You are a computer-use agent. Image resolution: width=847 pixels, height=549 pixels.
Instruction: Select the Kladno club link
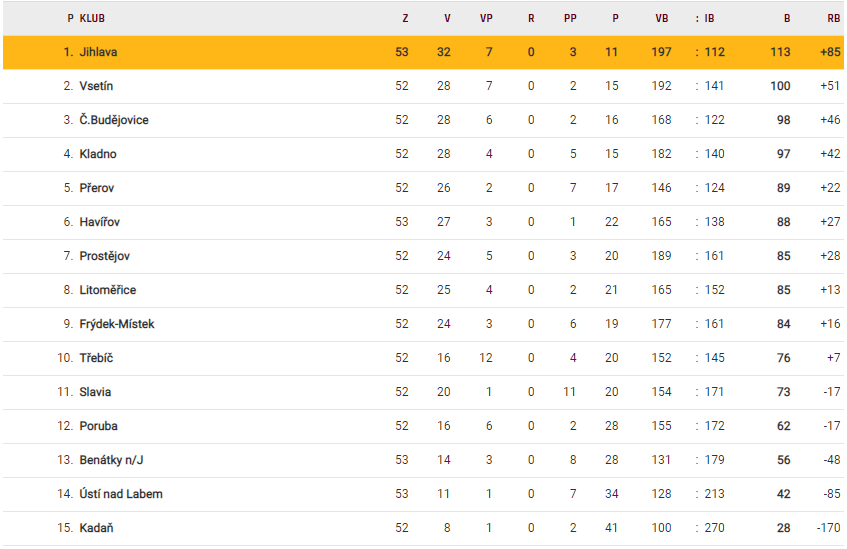[98, 154]
